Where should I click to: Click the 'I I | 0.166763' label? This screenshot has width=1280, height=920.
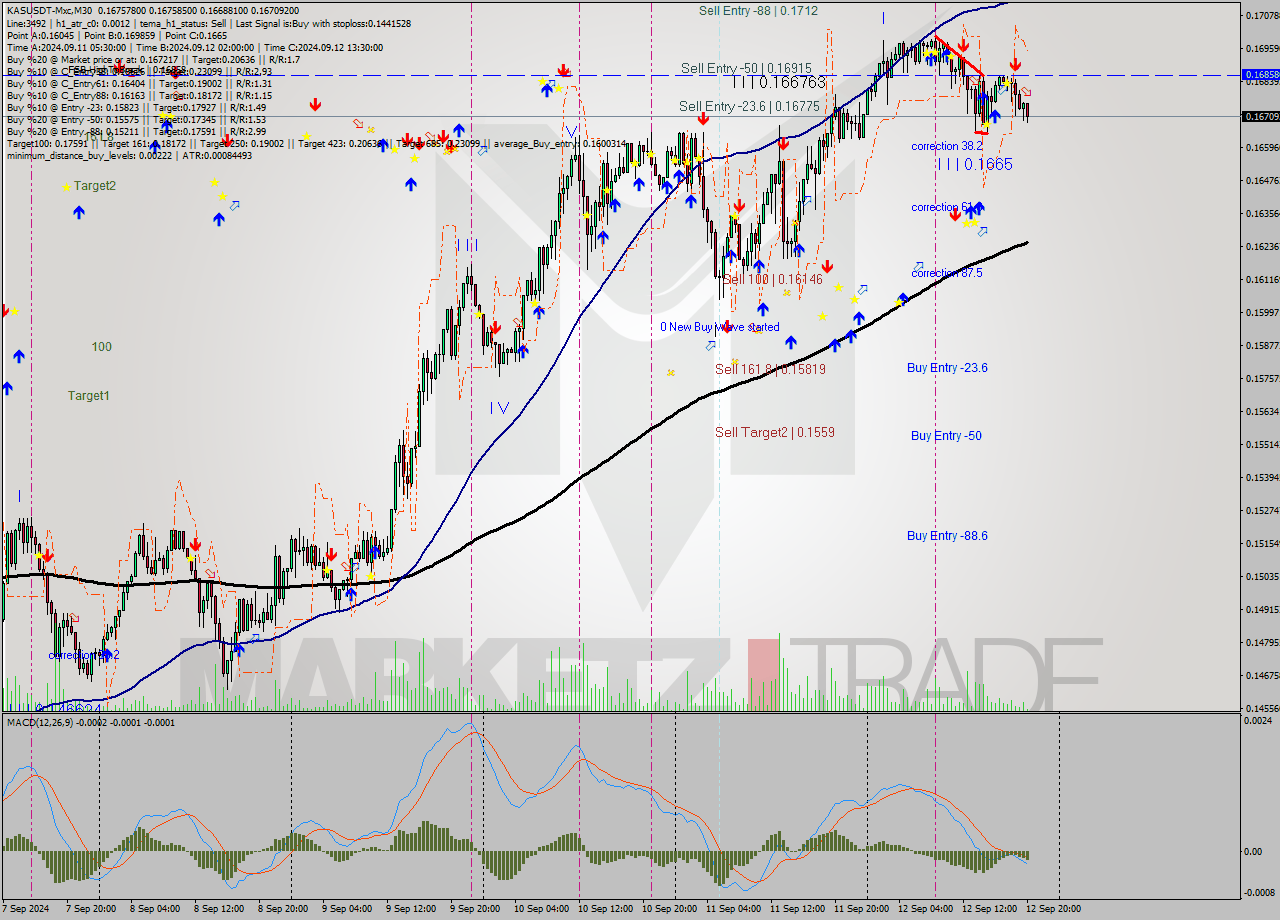click(x=778, y=82)
